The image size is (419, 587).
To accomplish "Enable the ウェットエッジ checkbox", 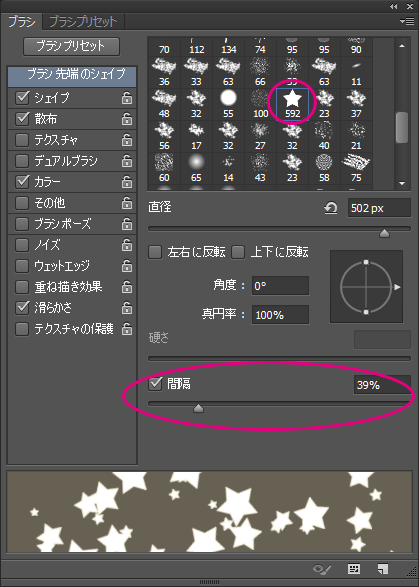I will [x=22, y=266].
